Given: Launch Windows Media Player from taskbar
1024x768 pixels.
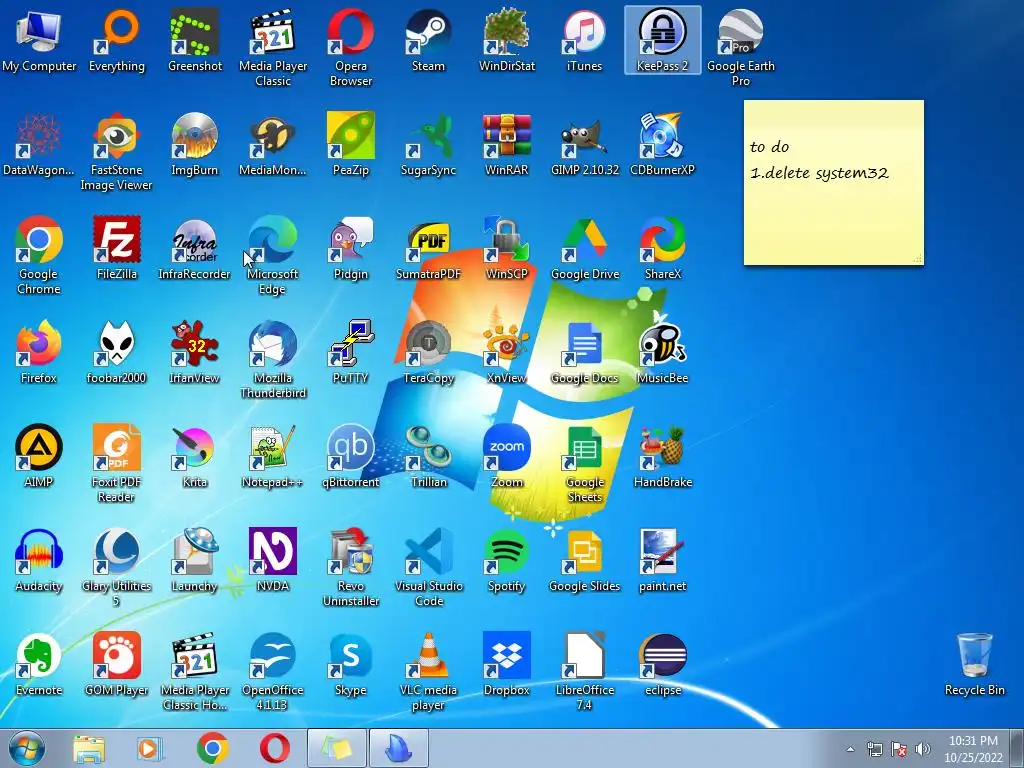Looking at the screenshot, I should point(150,748).
